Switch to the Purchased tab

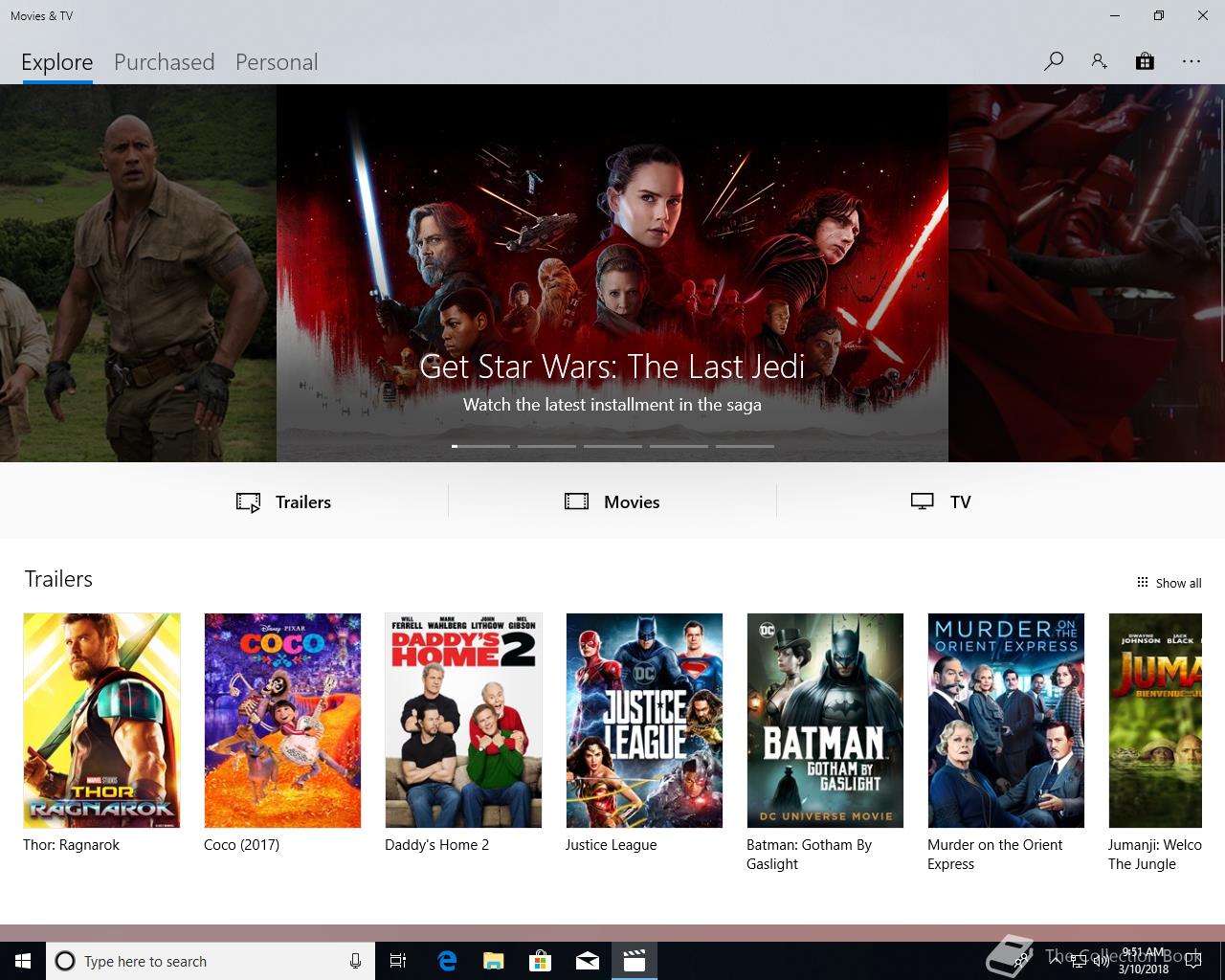point(164,62)
